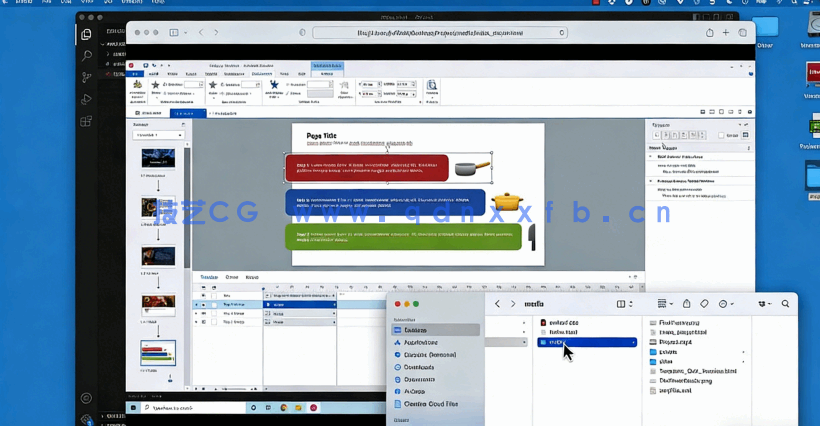This screenshot has height=426, width=820.
Task: Open the Explorer icon in VS Code activity bar
Action: pos(86,34)
